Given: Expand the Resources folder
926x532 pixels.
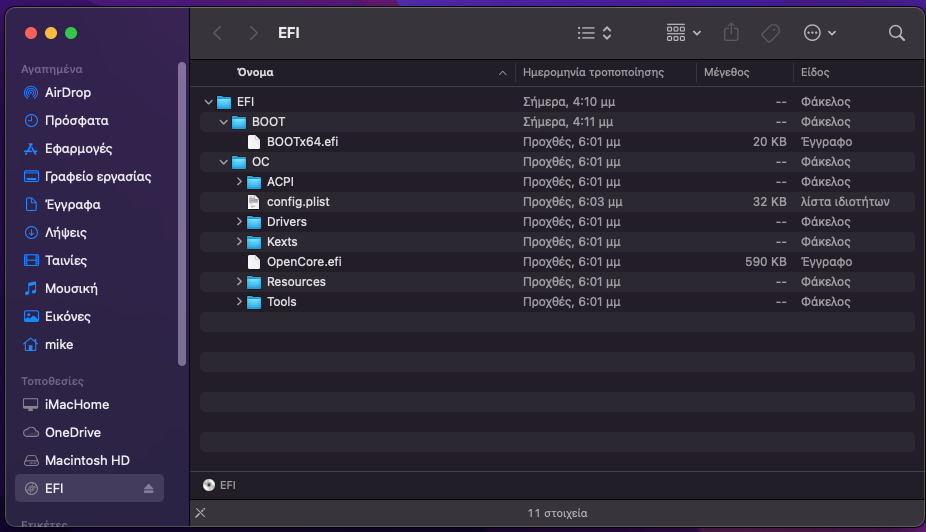Looking at the screenshot, I should [239, 282].
